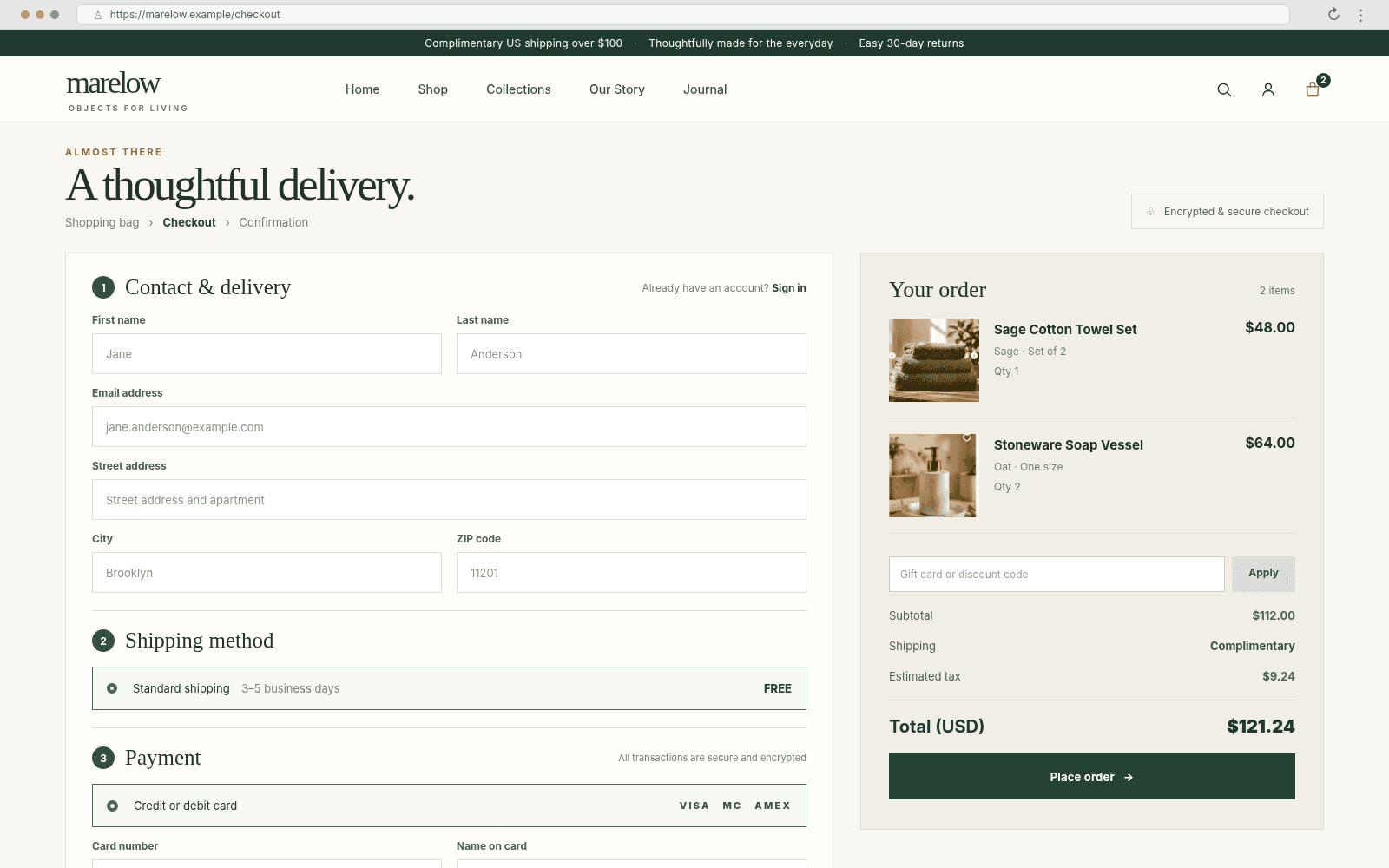
Task: Click the '$121.24' total amount
Action: (1261, 727)
